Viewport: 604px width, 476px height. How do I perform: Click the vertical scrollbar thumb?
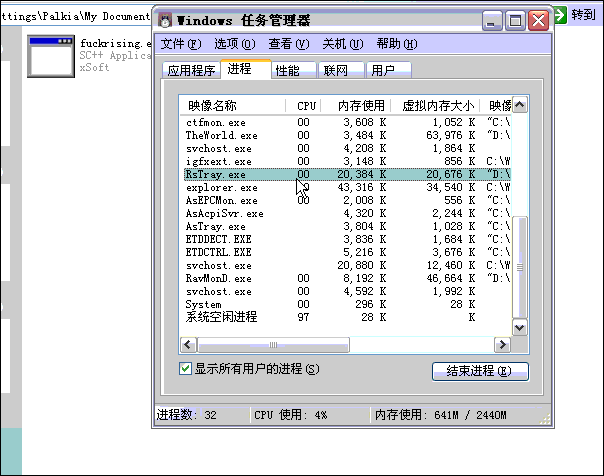coord(520,266)
